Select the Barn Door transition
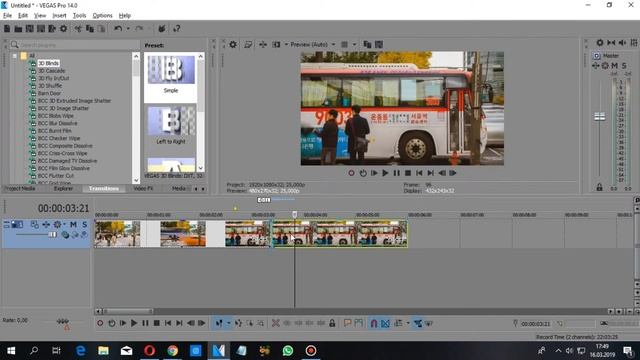Screen dimensions: 640x360 coord(49,93)
